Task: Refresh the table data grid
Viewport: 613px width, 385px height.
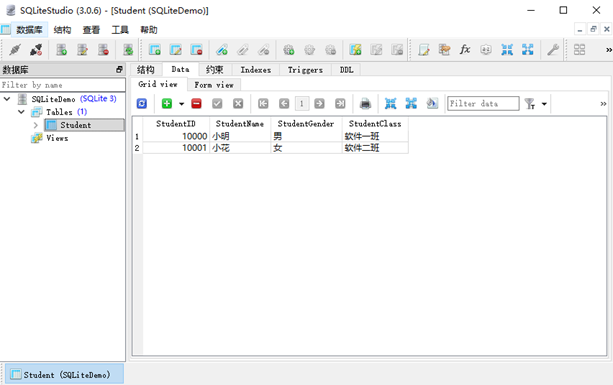Action: [142, 104]
